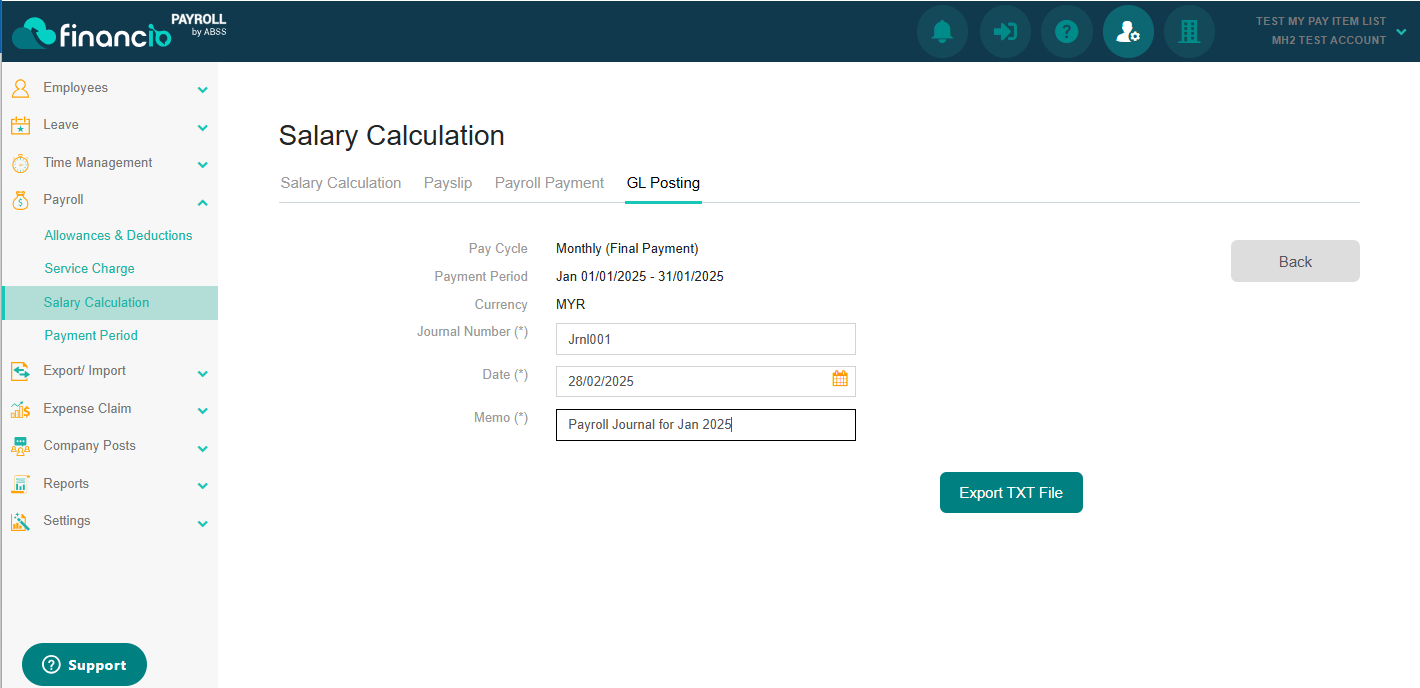Open the Allowances & Deductions link
The image size is (1420, 688).
(x=118, y=236)
